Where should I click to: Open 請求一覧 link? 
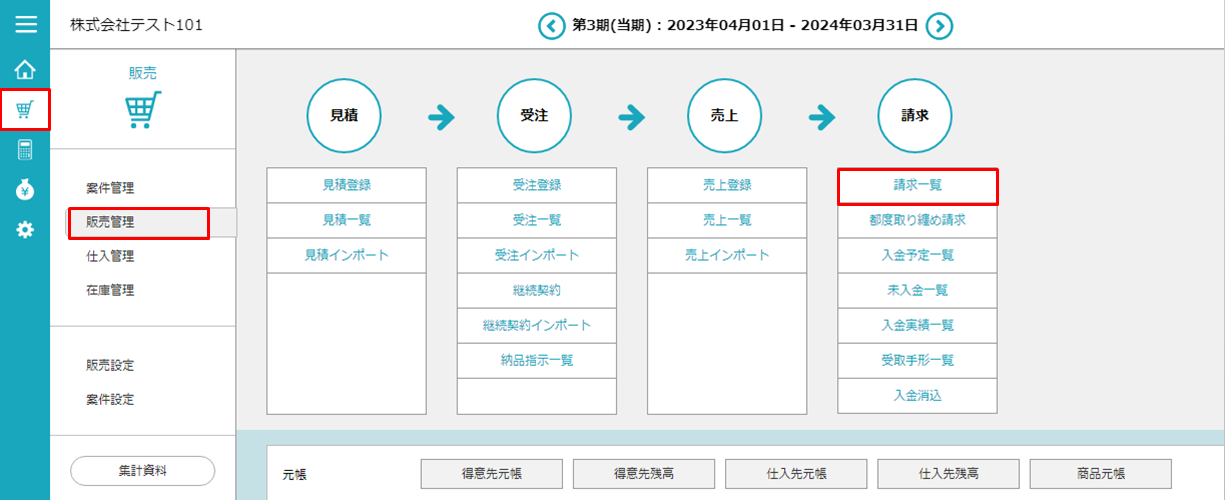pyautogui.click(x=917, y=186)
